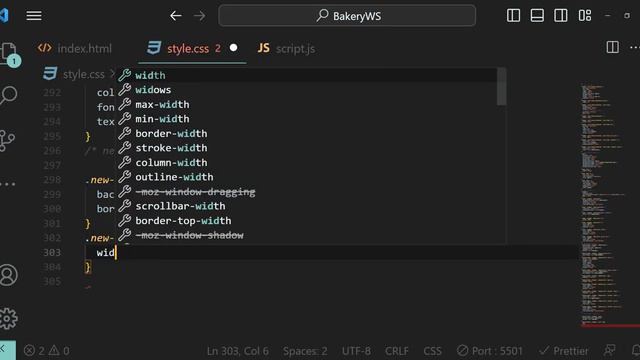Open the Accounts icon
This screenshot has width=640, height=360.
pos(8,275)
